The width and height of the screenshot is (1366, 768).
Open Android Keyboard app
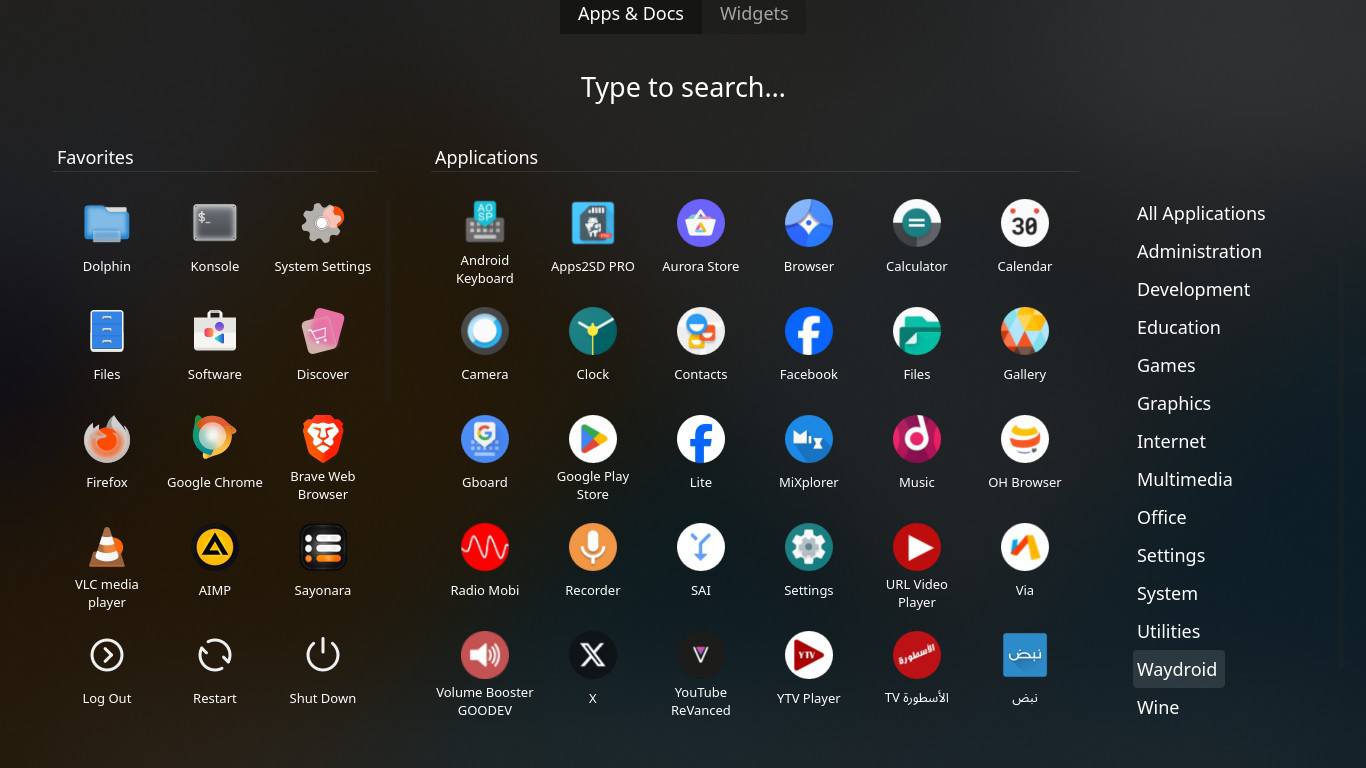[485, 223]
